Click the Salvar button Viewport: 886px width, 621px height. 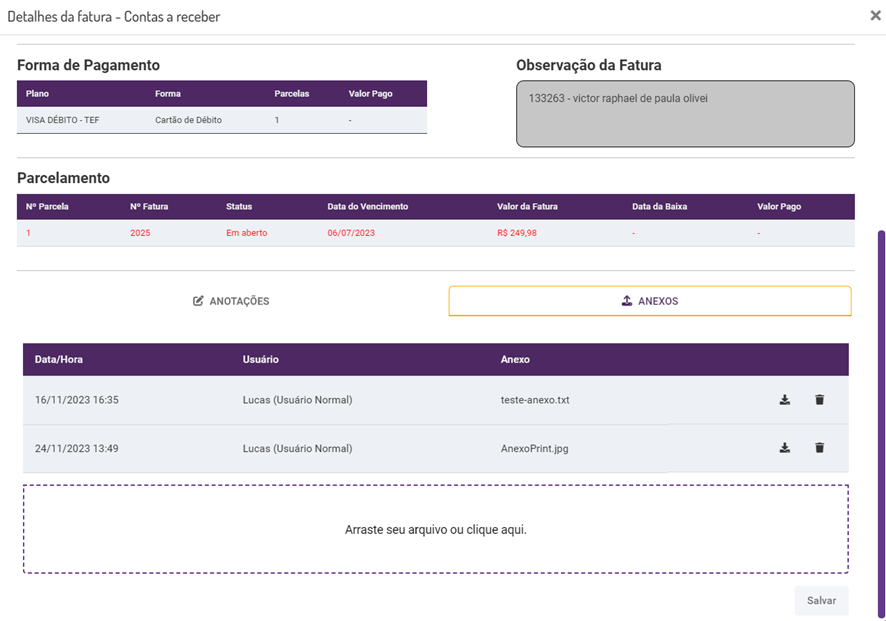pos(821,600)
